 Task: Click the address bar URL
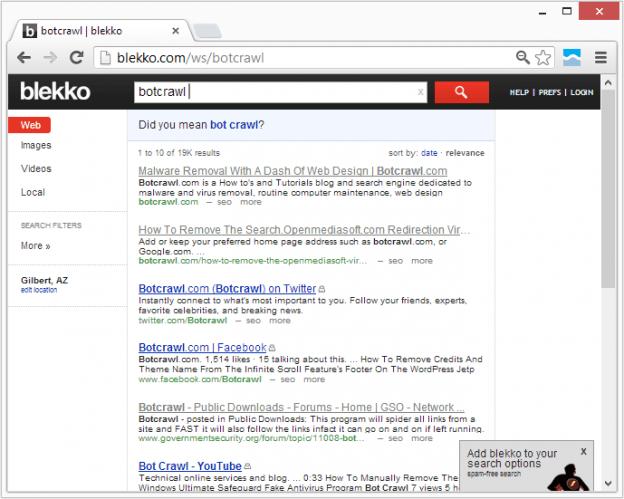pyautogui.click(x=191, y=58)
